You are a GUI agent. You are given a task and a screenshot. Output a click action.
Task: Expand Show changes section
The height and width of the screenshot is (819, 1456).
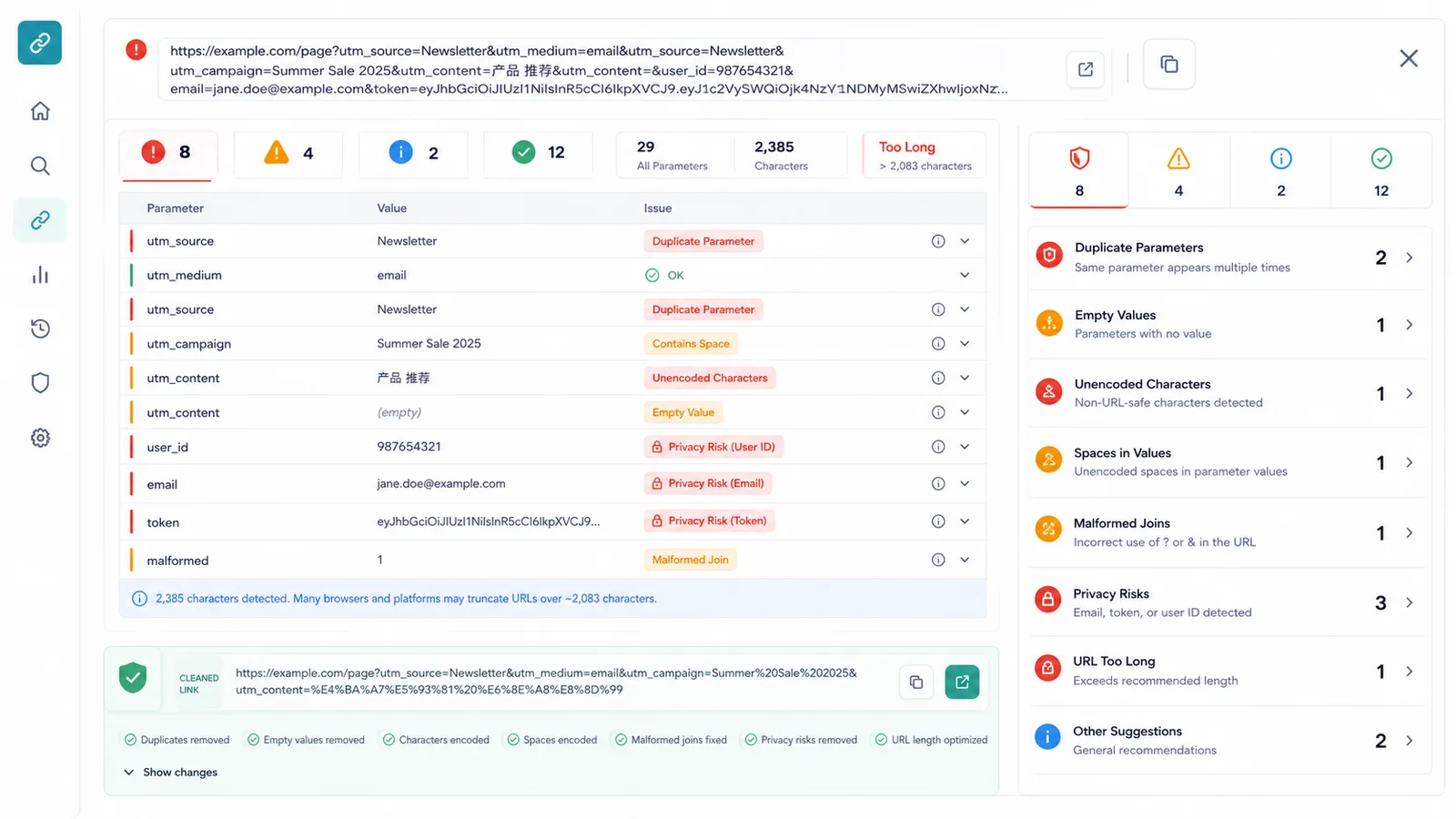[x=170, y=772]
